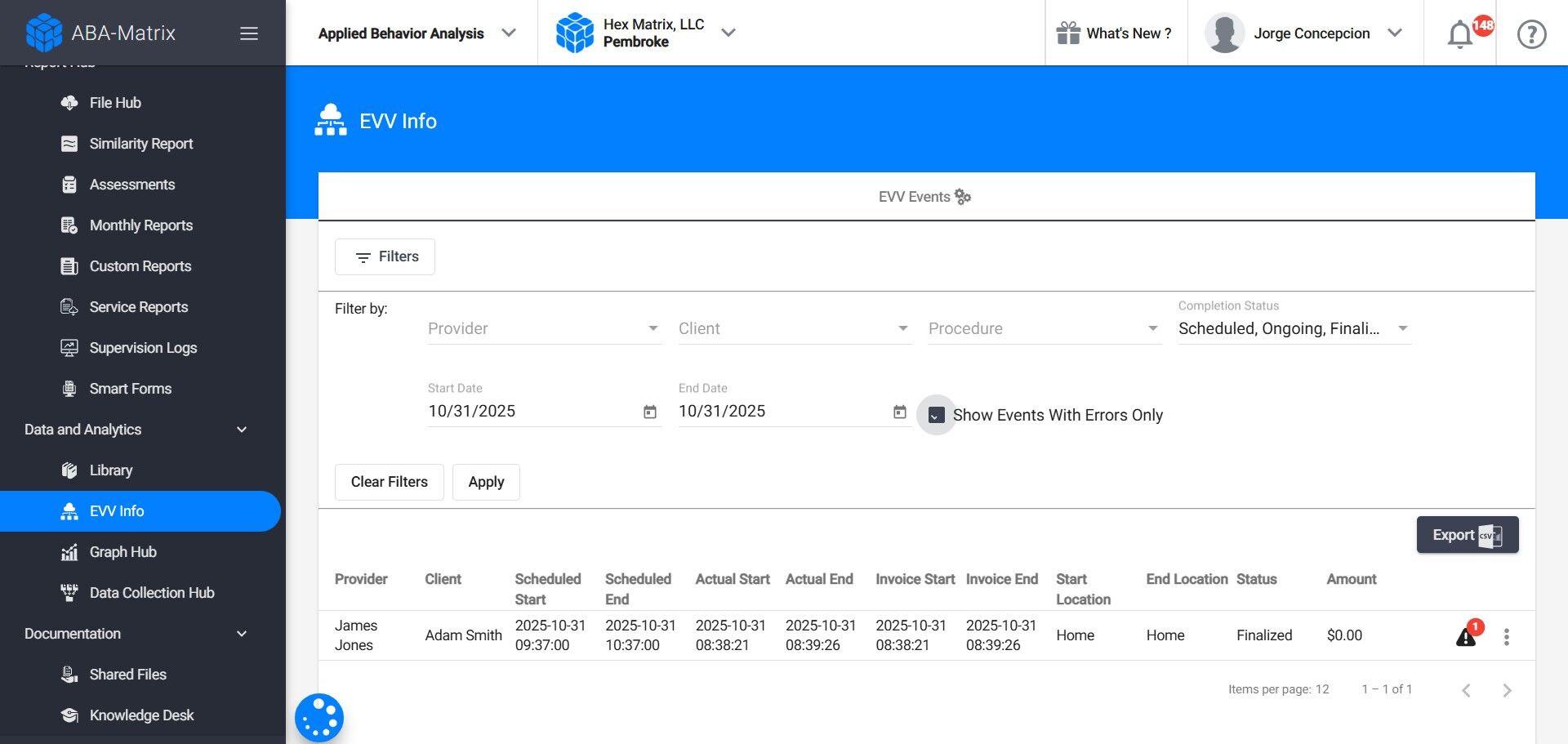The height and width of the screenshot is (744, 1568).
Task: Toggle the sidebar hamburger menu
Action: pos(249,33)
